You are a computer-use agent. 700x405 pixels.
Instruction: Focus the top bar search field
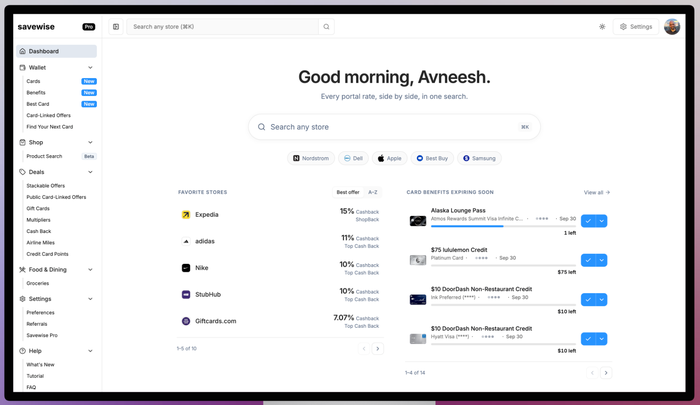[x=222, y=27]
